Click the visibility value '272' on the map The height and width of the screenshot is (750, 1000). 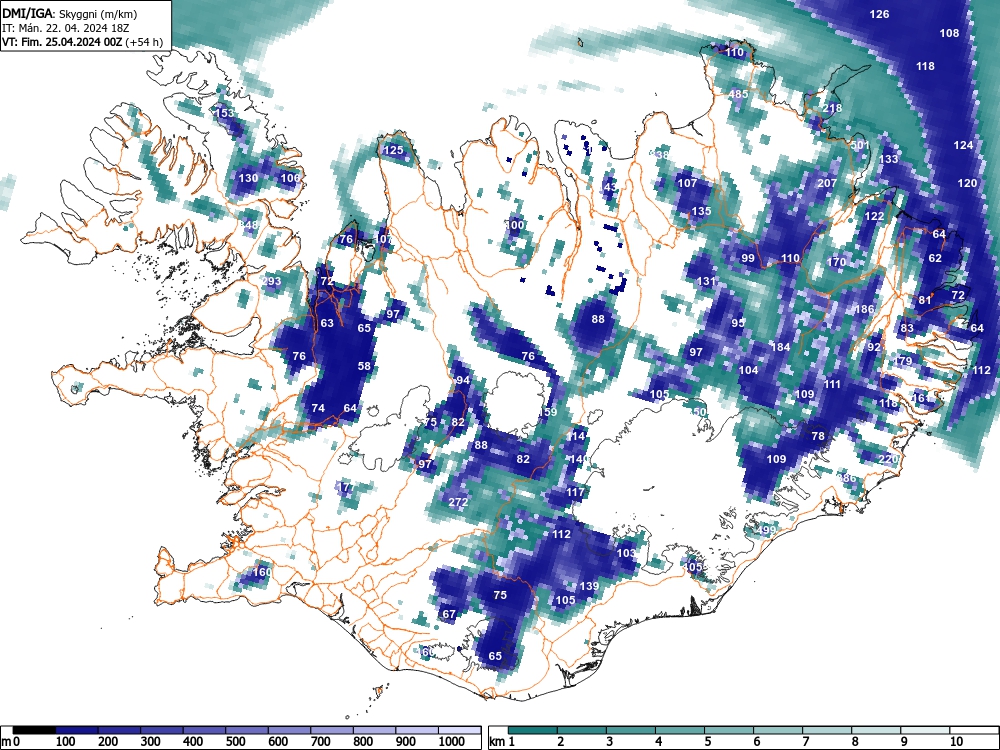point(458,503)
